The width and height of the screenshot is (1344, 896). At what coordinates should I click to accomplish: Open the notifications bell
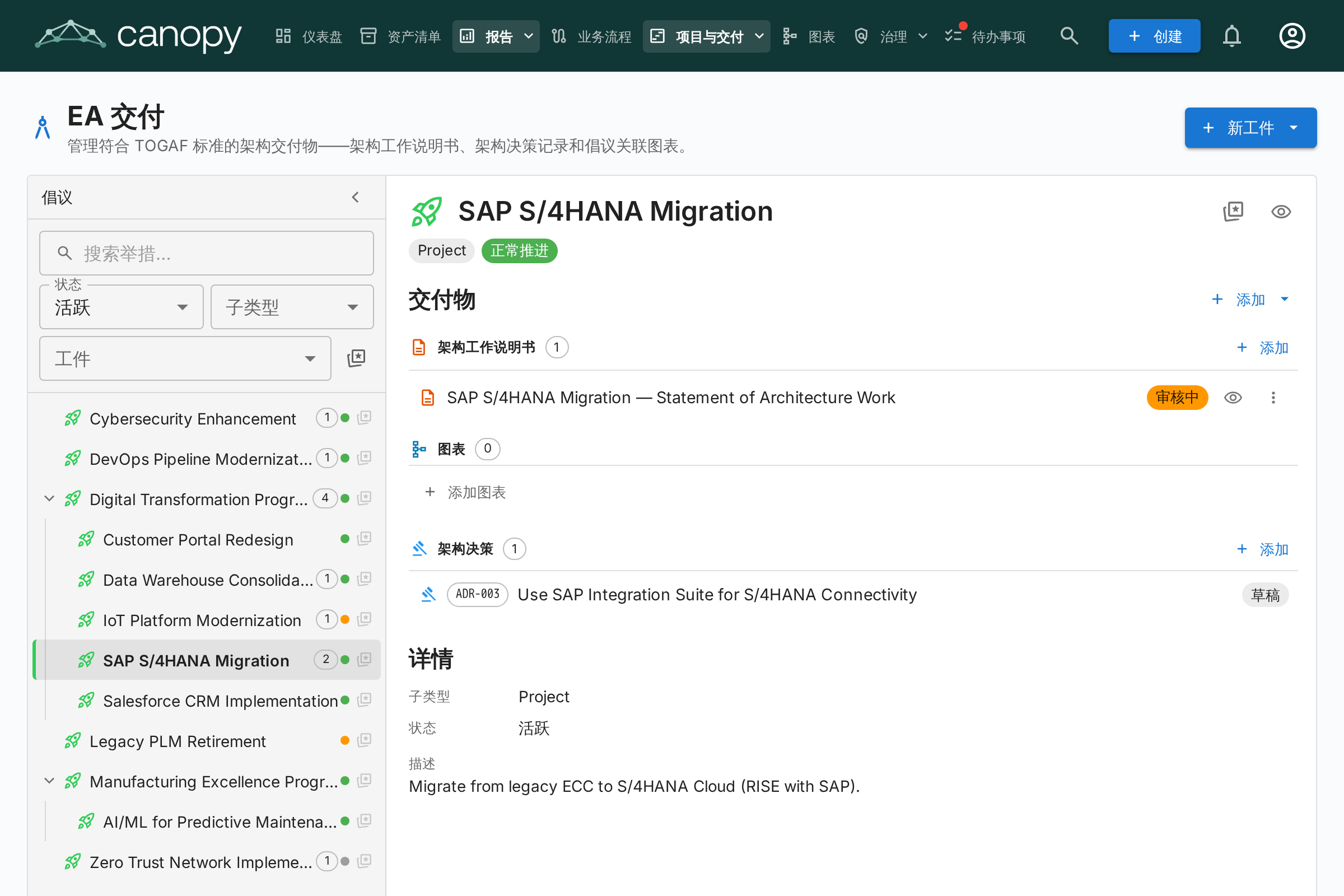pos(1231,36)
